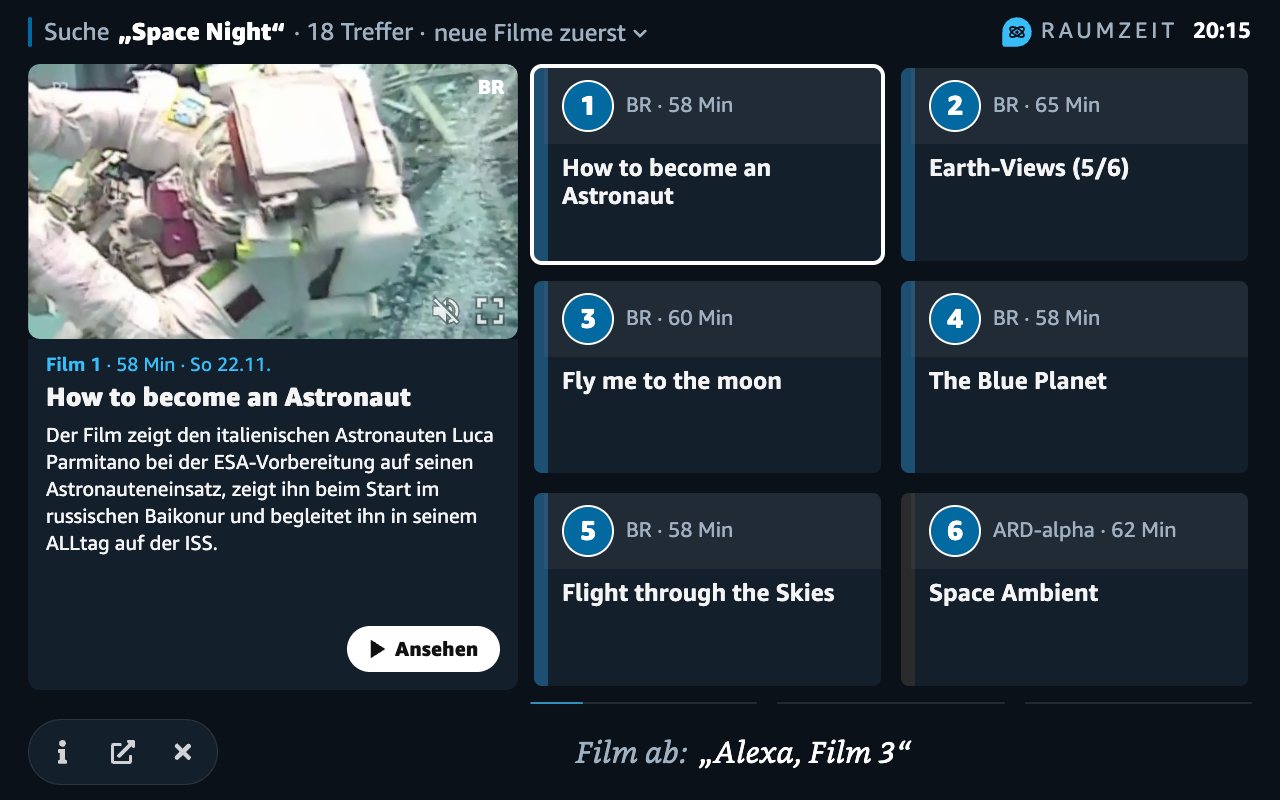The width and height of the screenshot is (1280, 800).
Task: Click the clock showing 20:15
Action: pos(1221,31)
